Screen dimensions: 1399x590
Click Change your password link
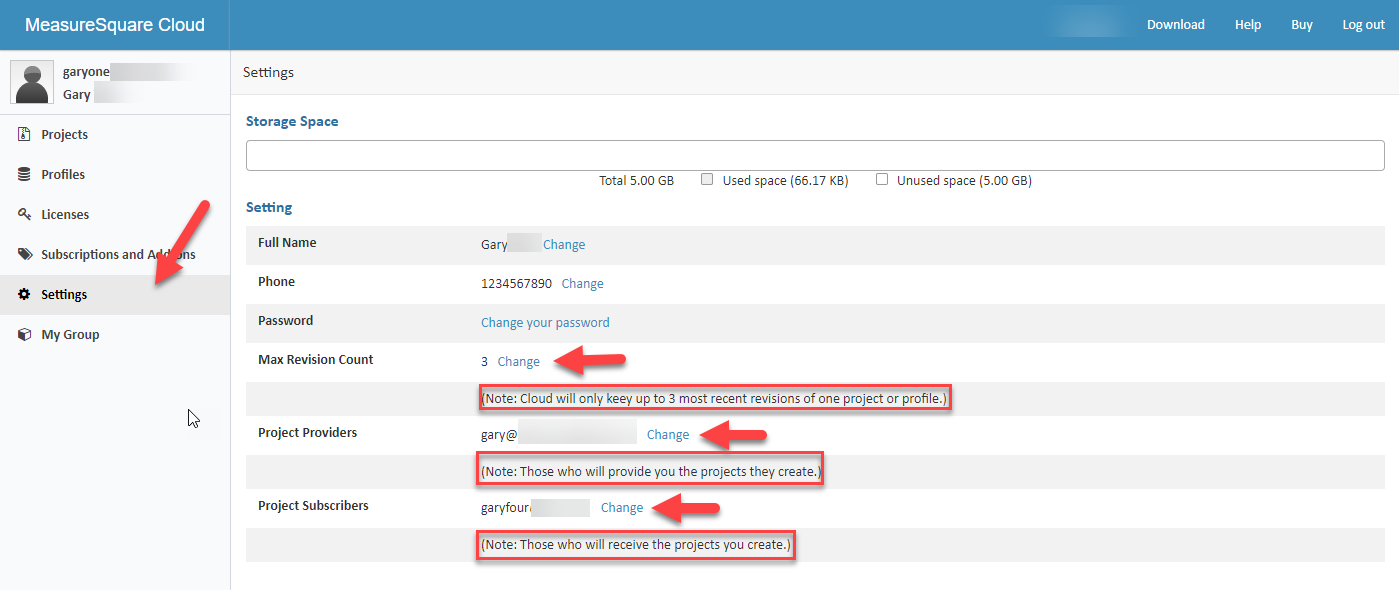point(545,323)
